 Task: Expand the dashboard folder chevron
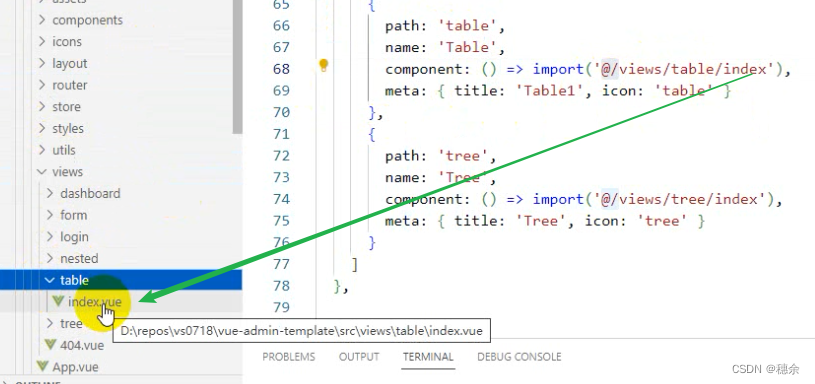tap(50, 193)
